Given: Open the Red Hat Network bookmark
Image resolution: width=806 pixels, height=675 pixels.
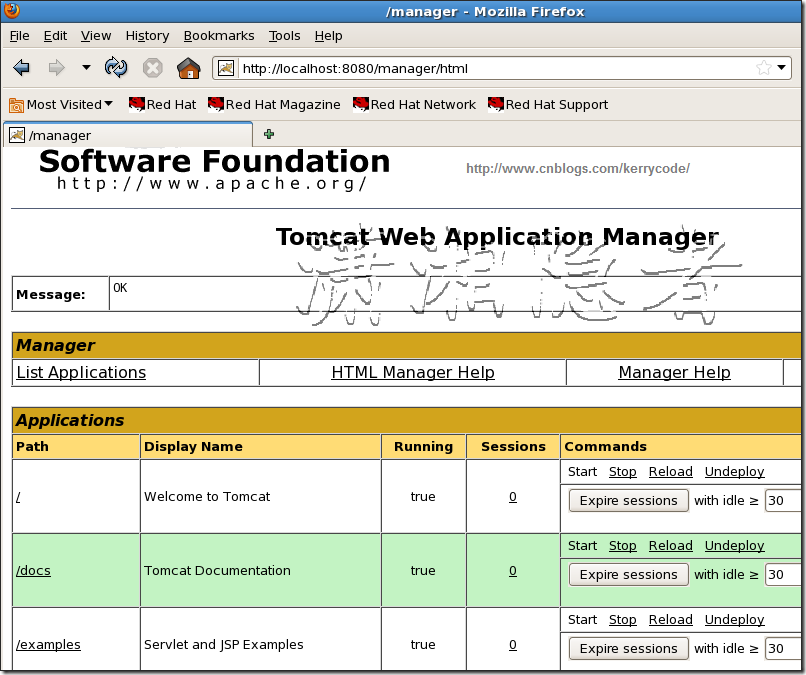Looking at the screenshot, I should pos(414,104).
